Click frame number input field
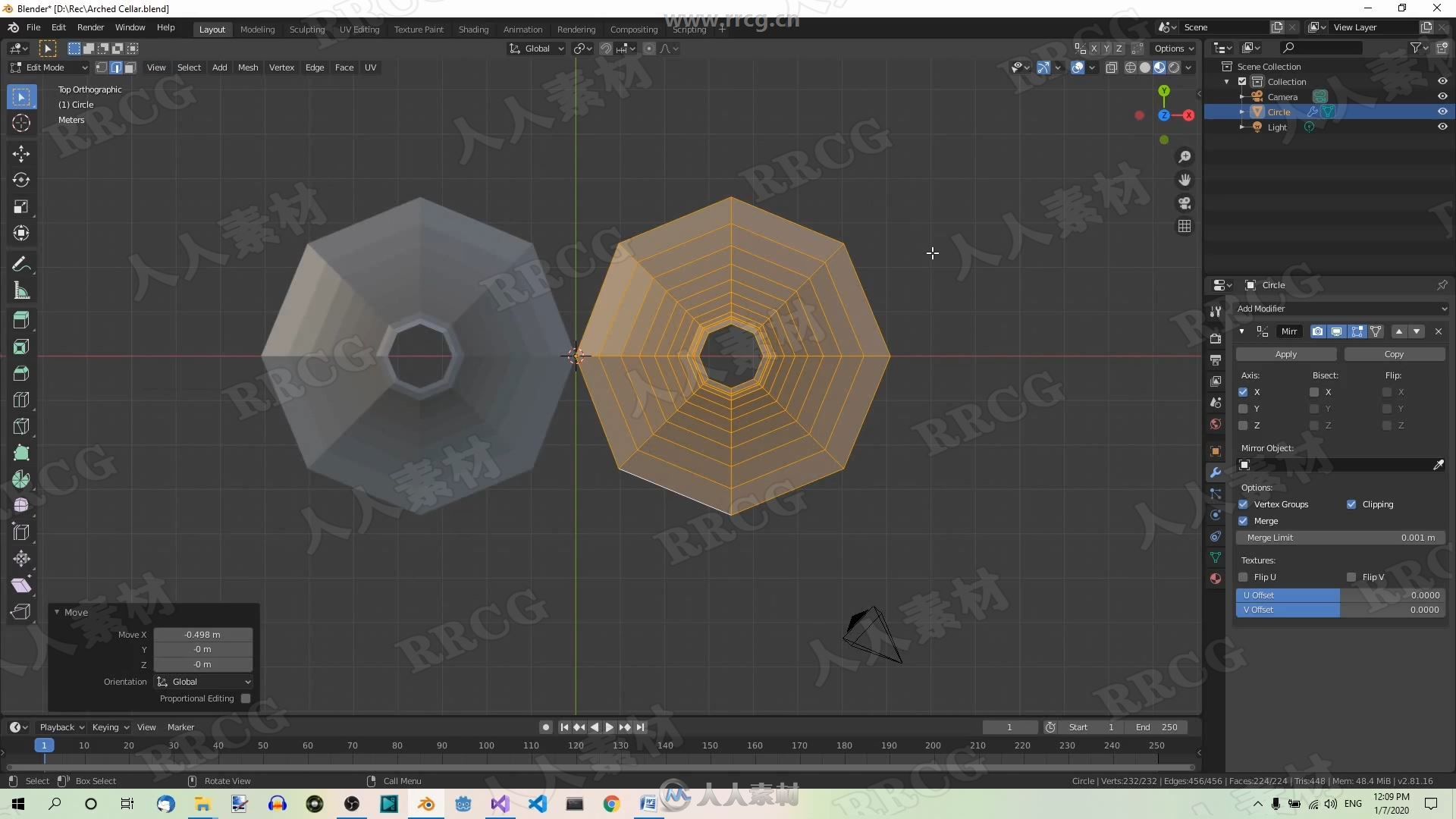The height and width of the screenshot is (819, 1456). (1008, 726)
